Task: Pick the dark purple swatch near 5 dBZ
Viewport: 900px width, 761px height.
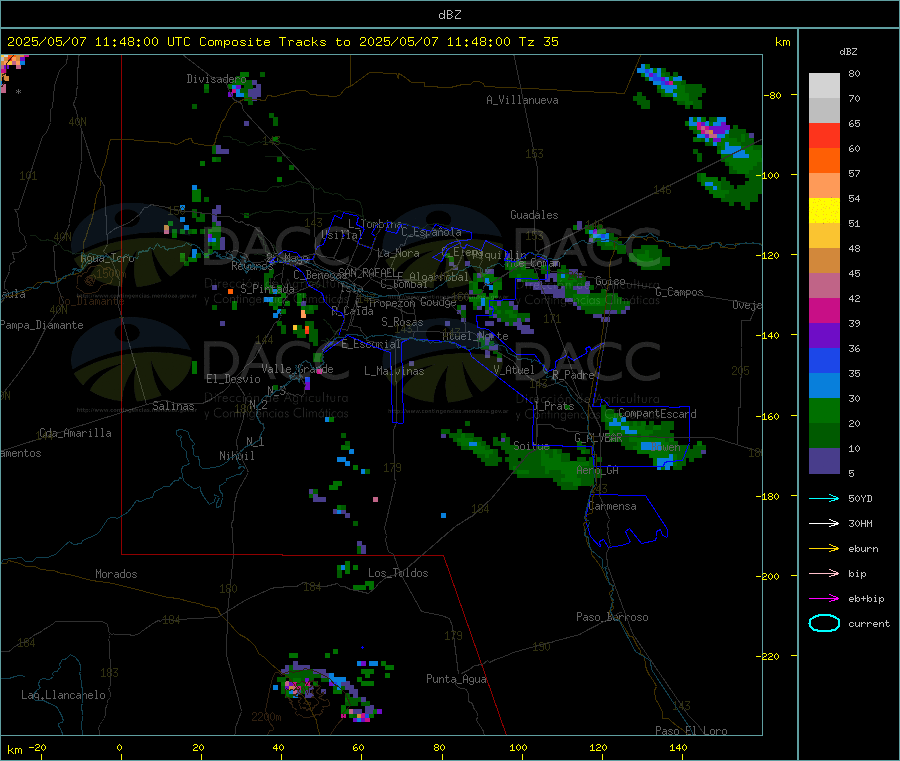Action: (824, 461)
